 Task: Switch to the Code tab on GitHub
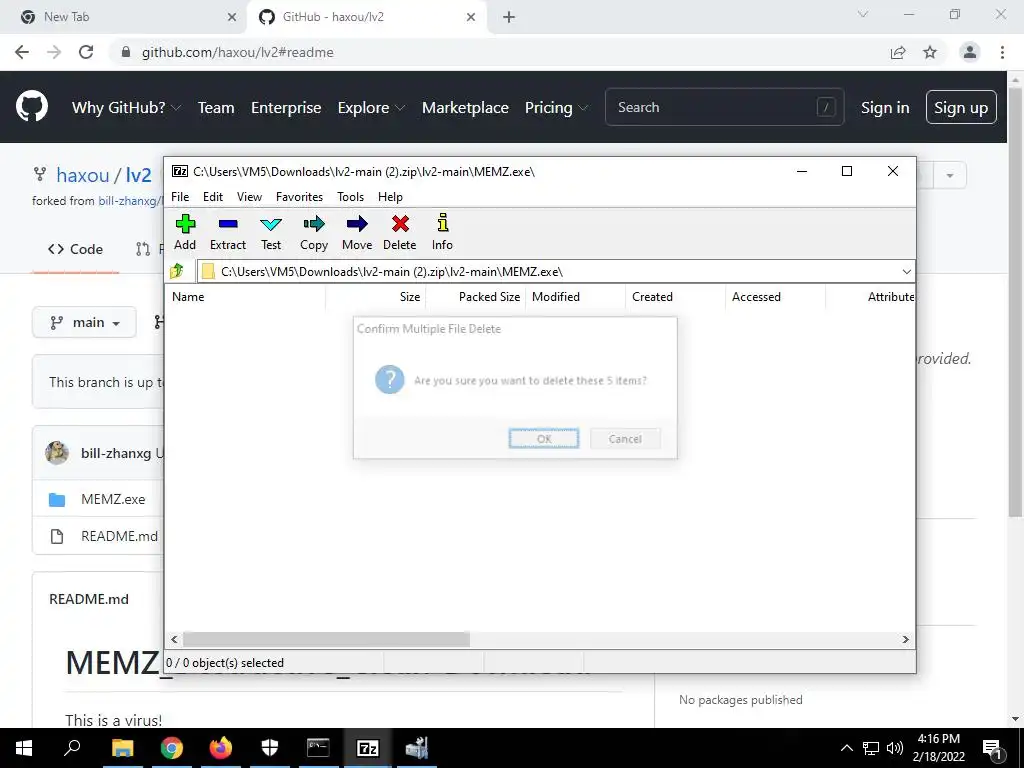point(76,249)
